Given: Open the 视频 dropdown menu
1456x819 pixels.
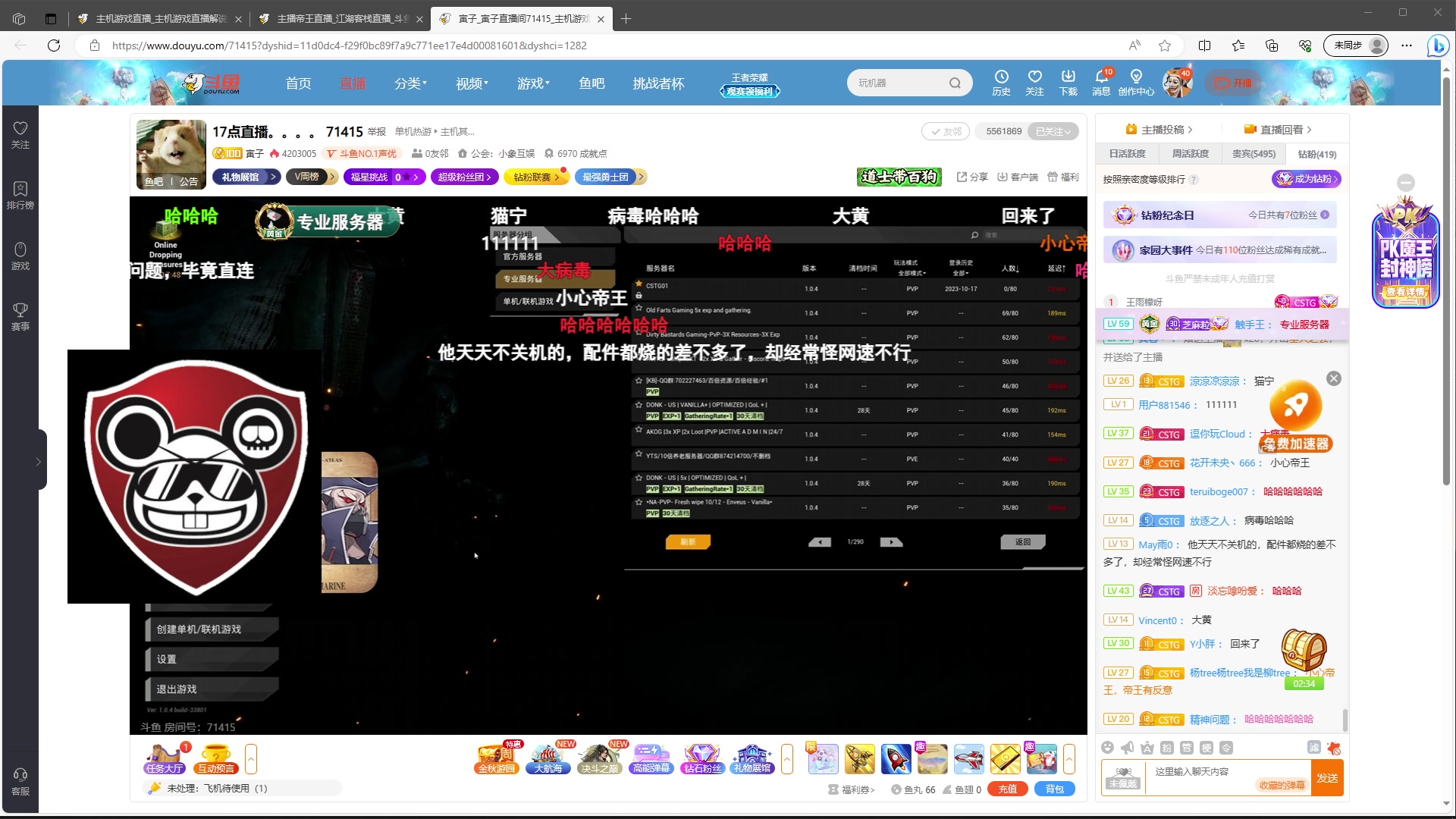Looking at the screenshot, I should tap(471, 83).
